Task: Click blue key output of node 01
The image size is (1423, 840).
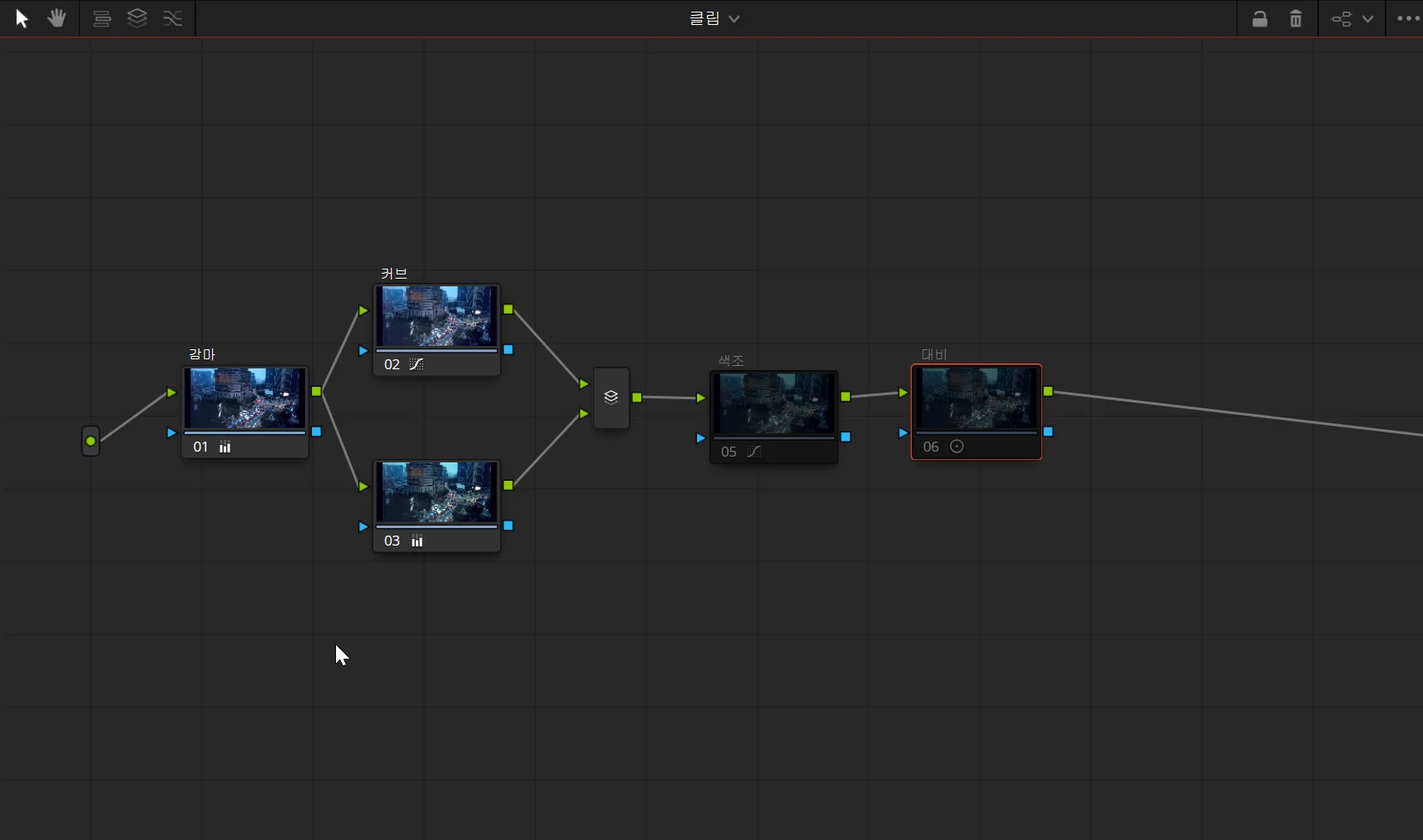Action: tap(316, 432)
